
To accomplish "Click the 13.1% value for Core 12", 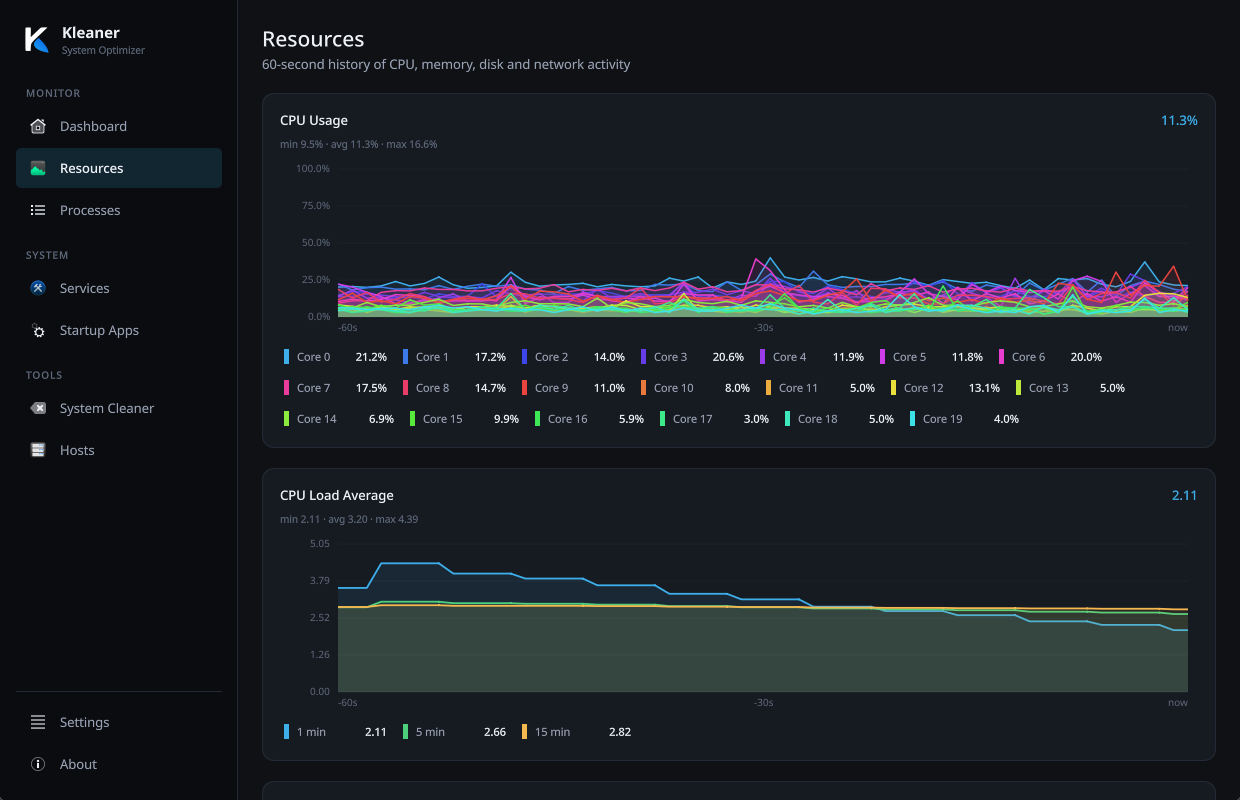I will point(984,388).
